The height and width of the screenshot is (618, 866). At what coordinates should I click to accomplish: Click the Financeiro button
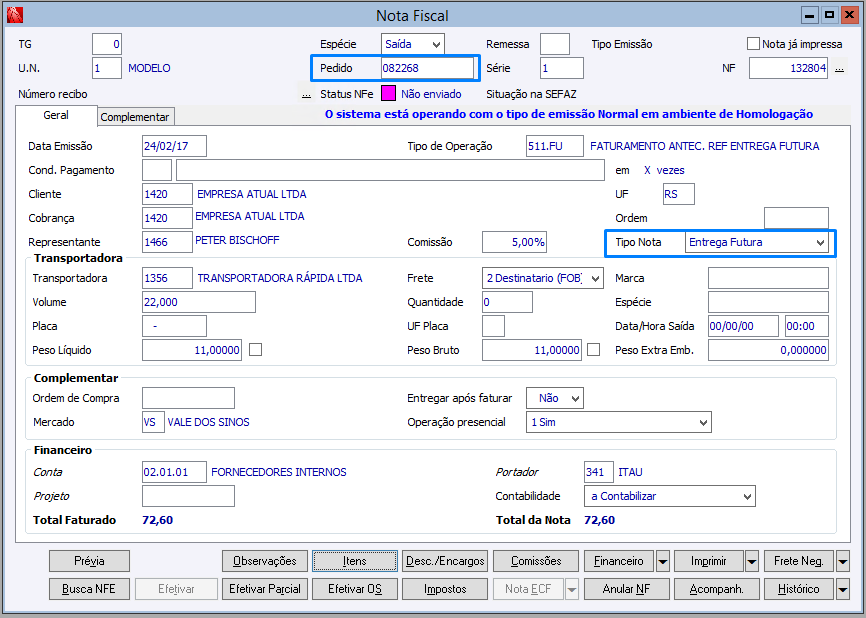point(619,561)
